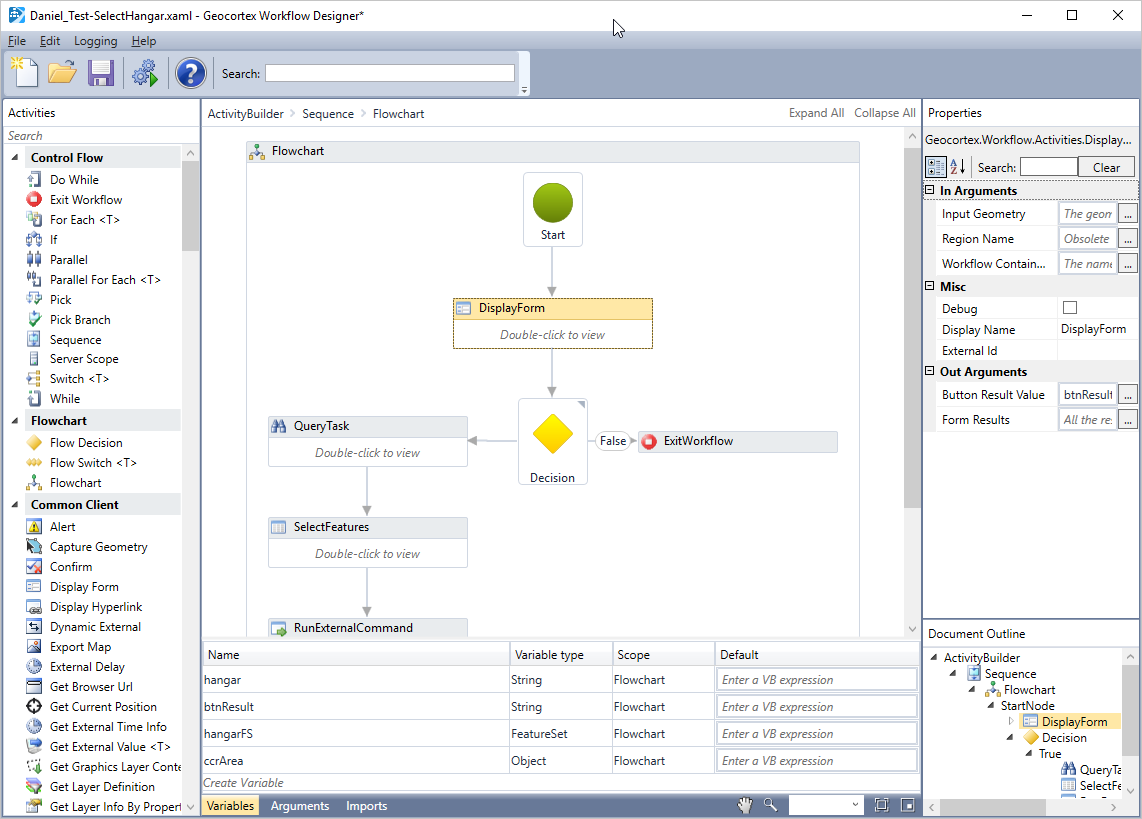Click the hangar default expression field
Image resolution: width=1142 pixels, height=819 pixels.
tap(817, 680)
